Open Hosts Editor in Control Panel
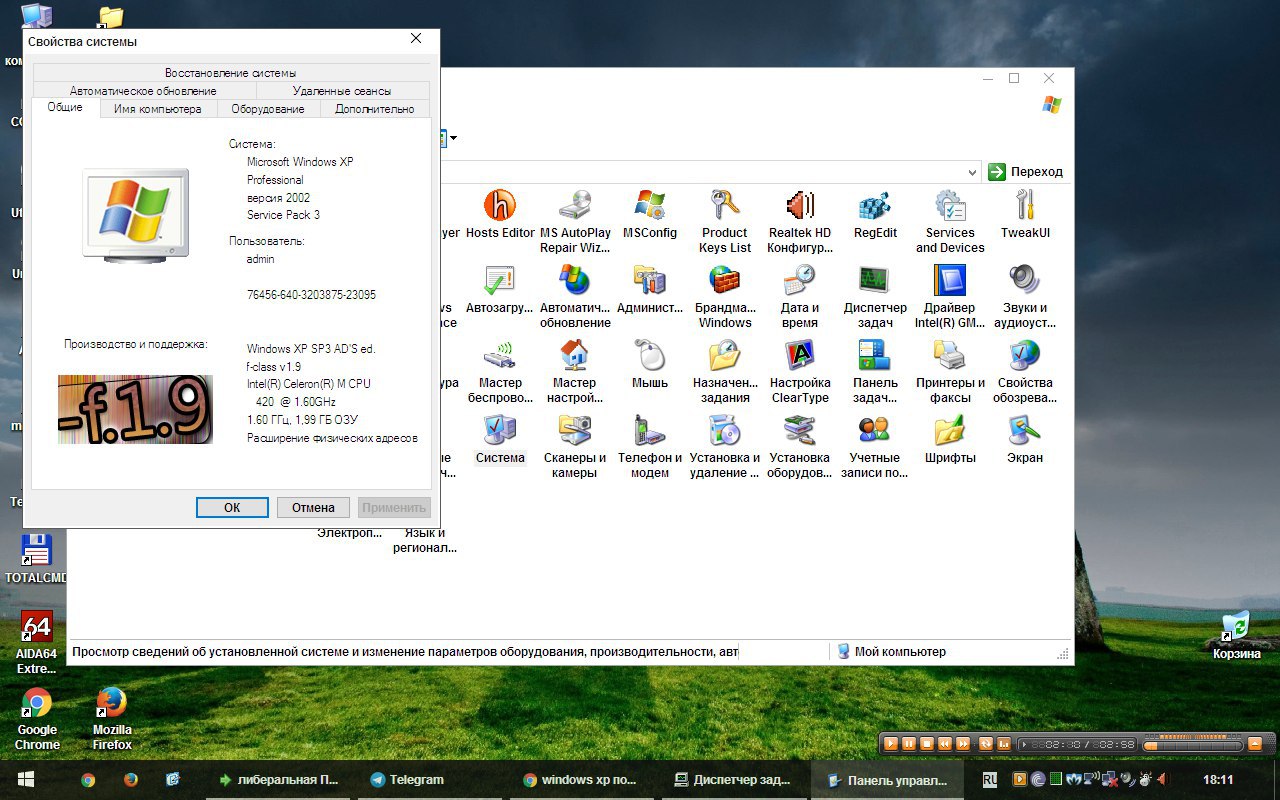The width and height of the screenshot is (1280, 800). [x=500, y=214]
